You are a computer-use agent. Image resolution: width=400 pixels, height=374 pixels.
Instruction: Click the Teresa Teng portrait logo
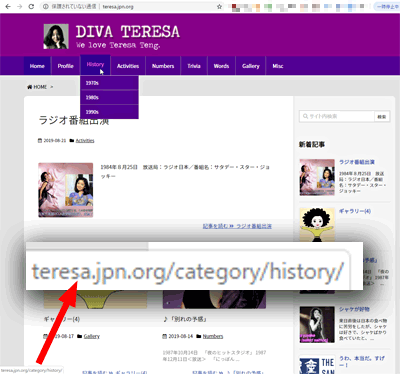[x=56, y=36]
